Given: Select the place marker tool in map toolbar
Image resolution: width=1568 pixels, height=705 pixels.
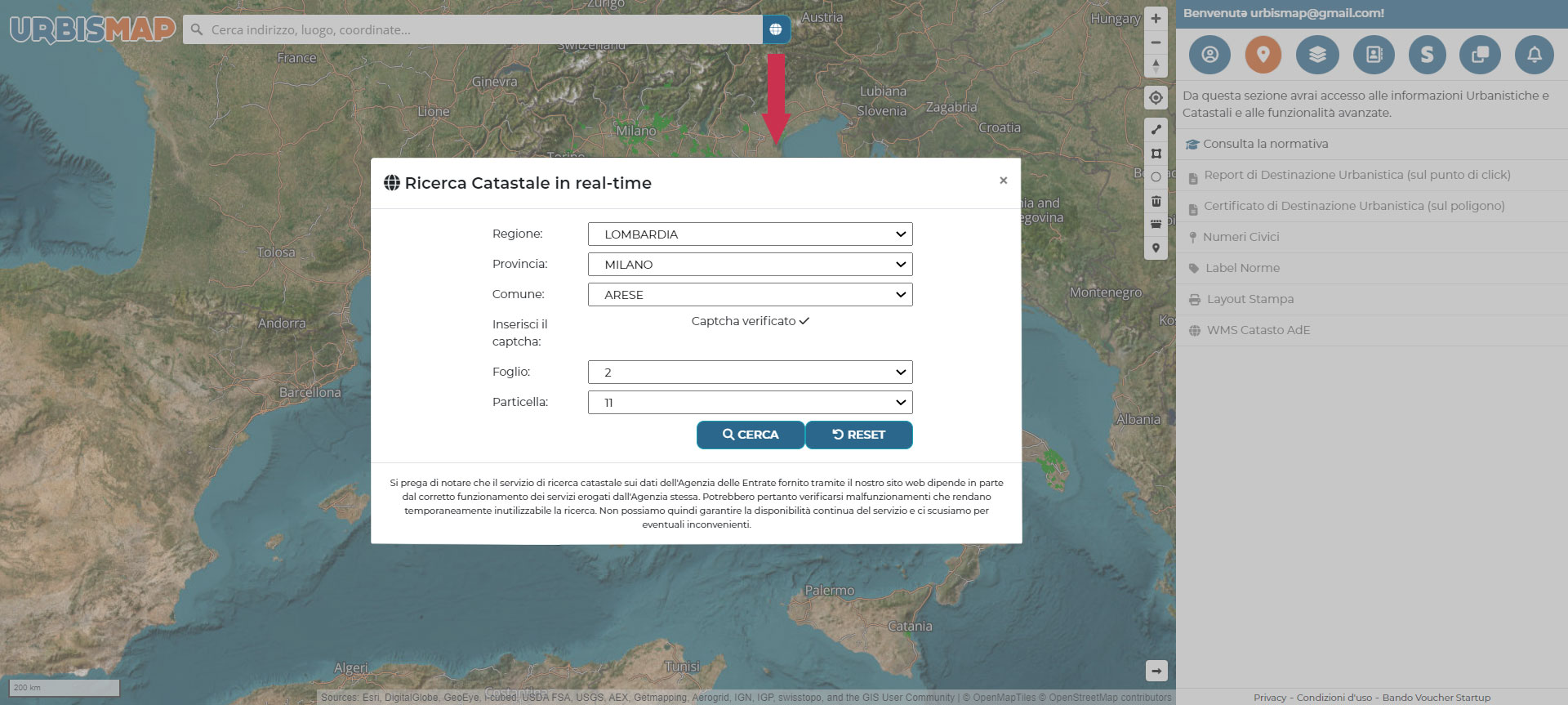Looking at the screenshot, I should coord(1156,248).
